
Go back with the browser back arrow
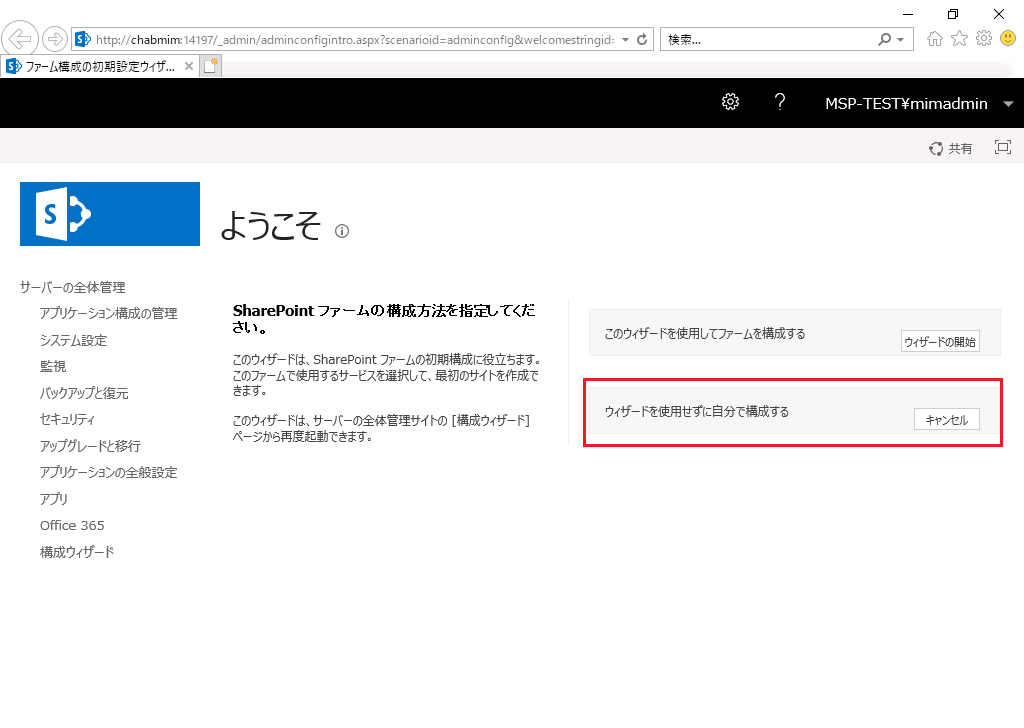point(20,39)
